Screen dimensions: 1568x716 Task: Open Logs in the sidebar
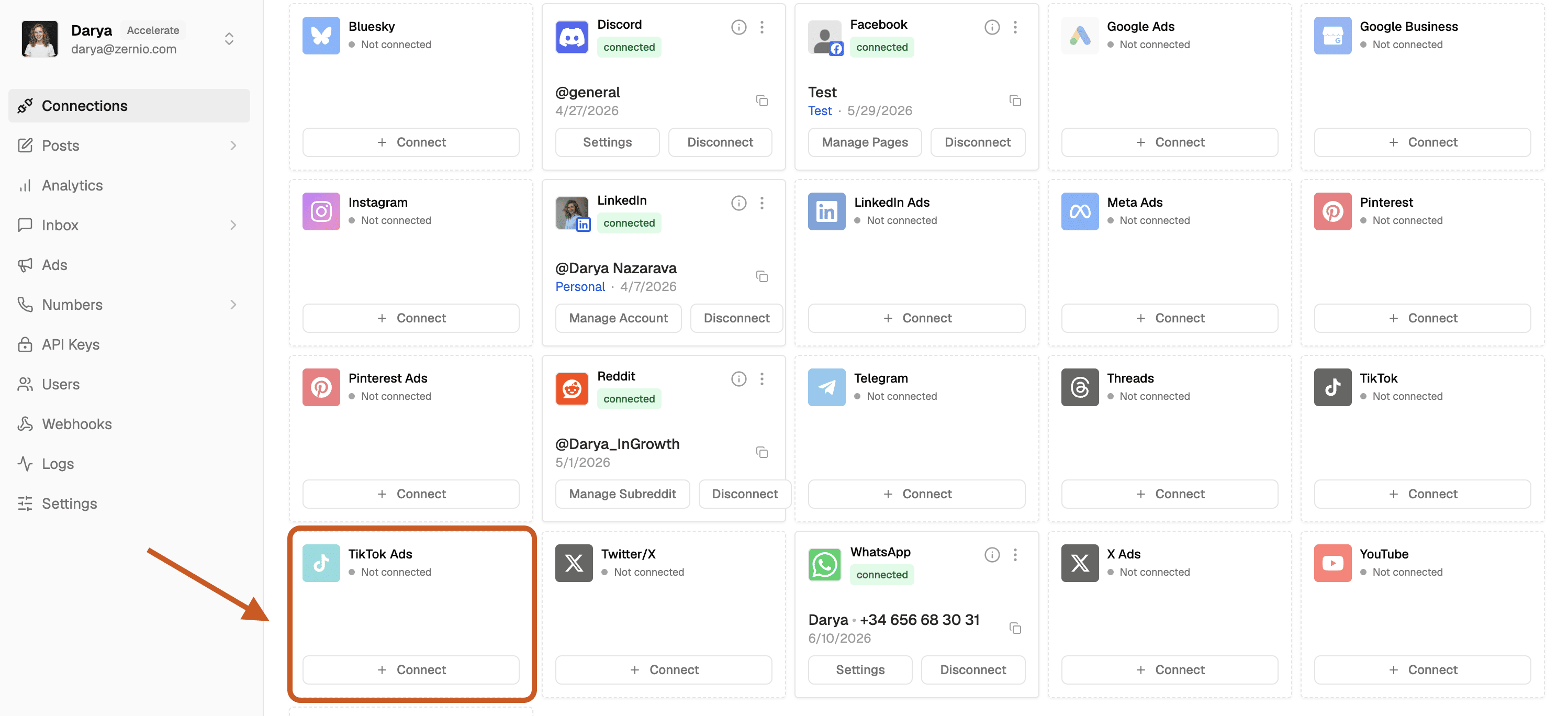pyautogui.click(x=129, y=464)
